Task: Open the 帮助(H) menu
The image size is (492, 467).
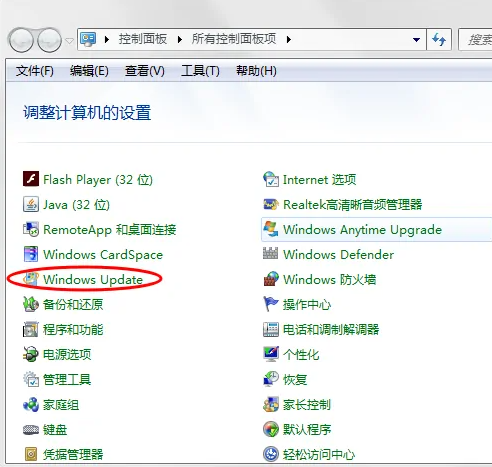Action: [x=256, y=71]
